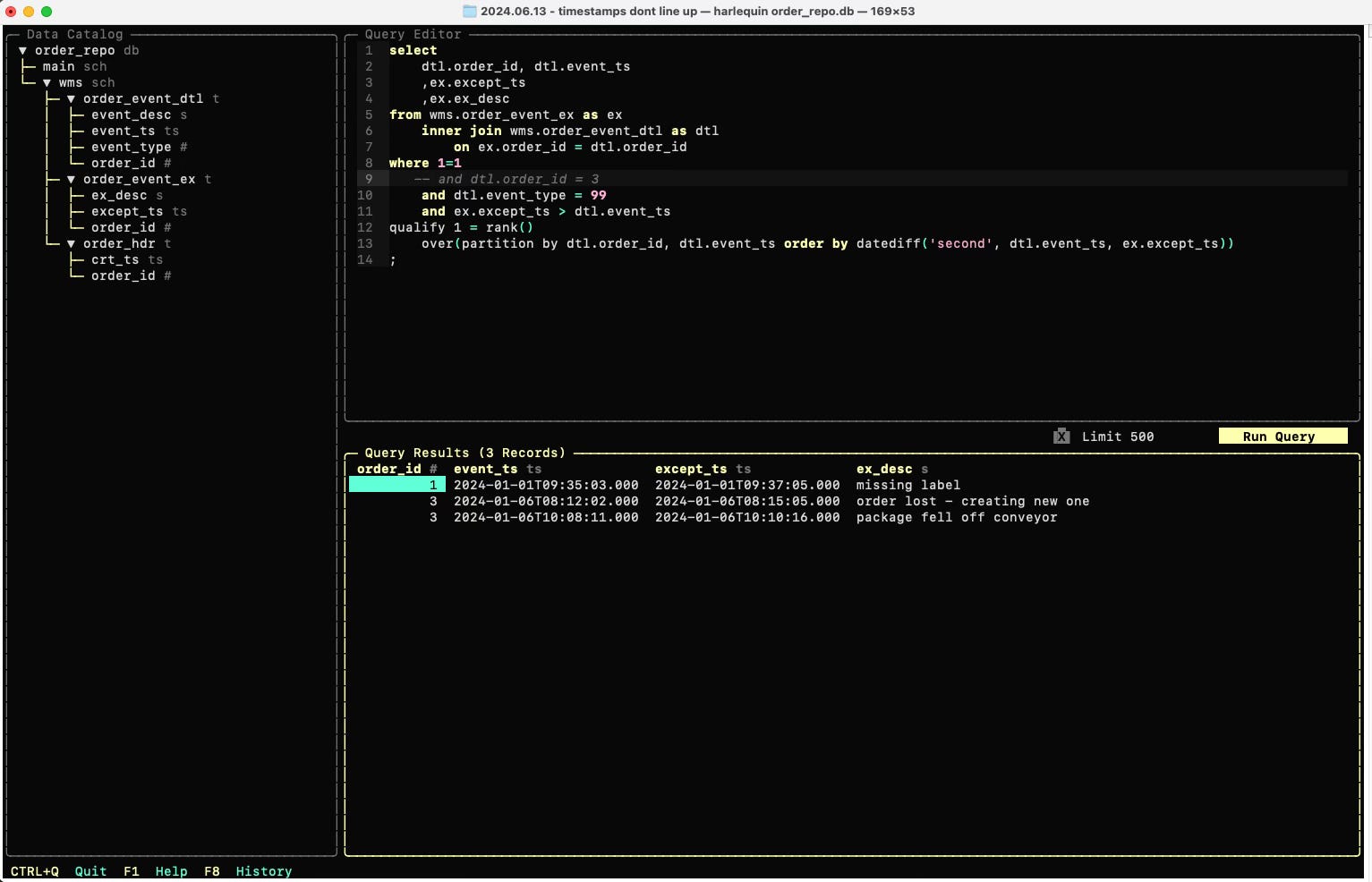Click the folder icon in window title
The width and height of the screenshot is (1372, 882).
[x=469, y=12]
